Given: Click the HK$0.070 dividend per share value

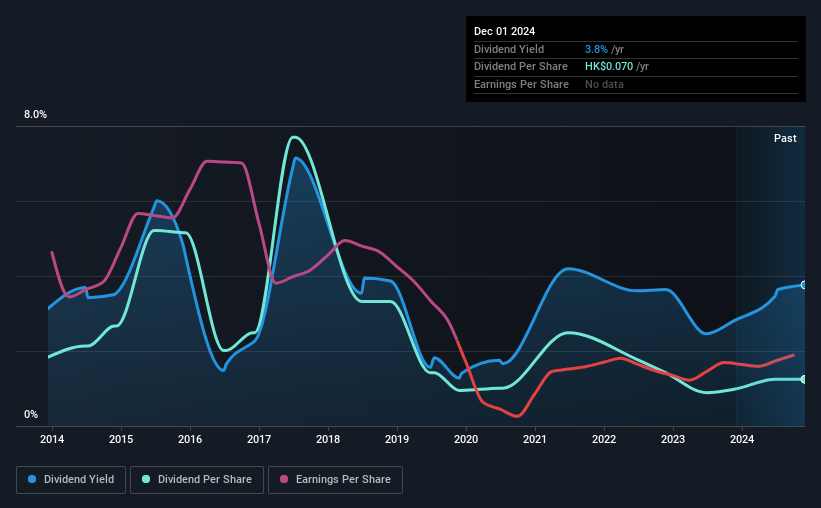Looking at the screenshot, I should tap(608, 67).
